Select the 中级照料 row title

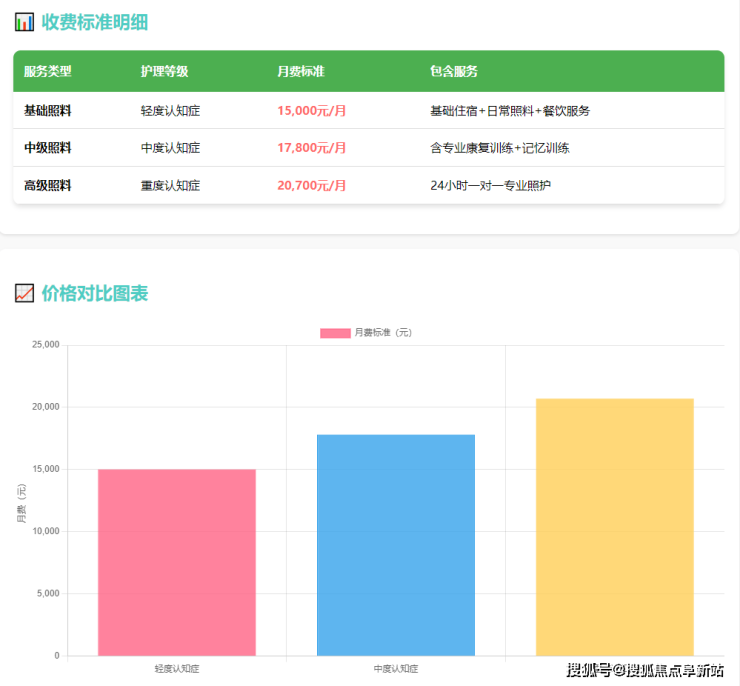[48, 148]
